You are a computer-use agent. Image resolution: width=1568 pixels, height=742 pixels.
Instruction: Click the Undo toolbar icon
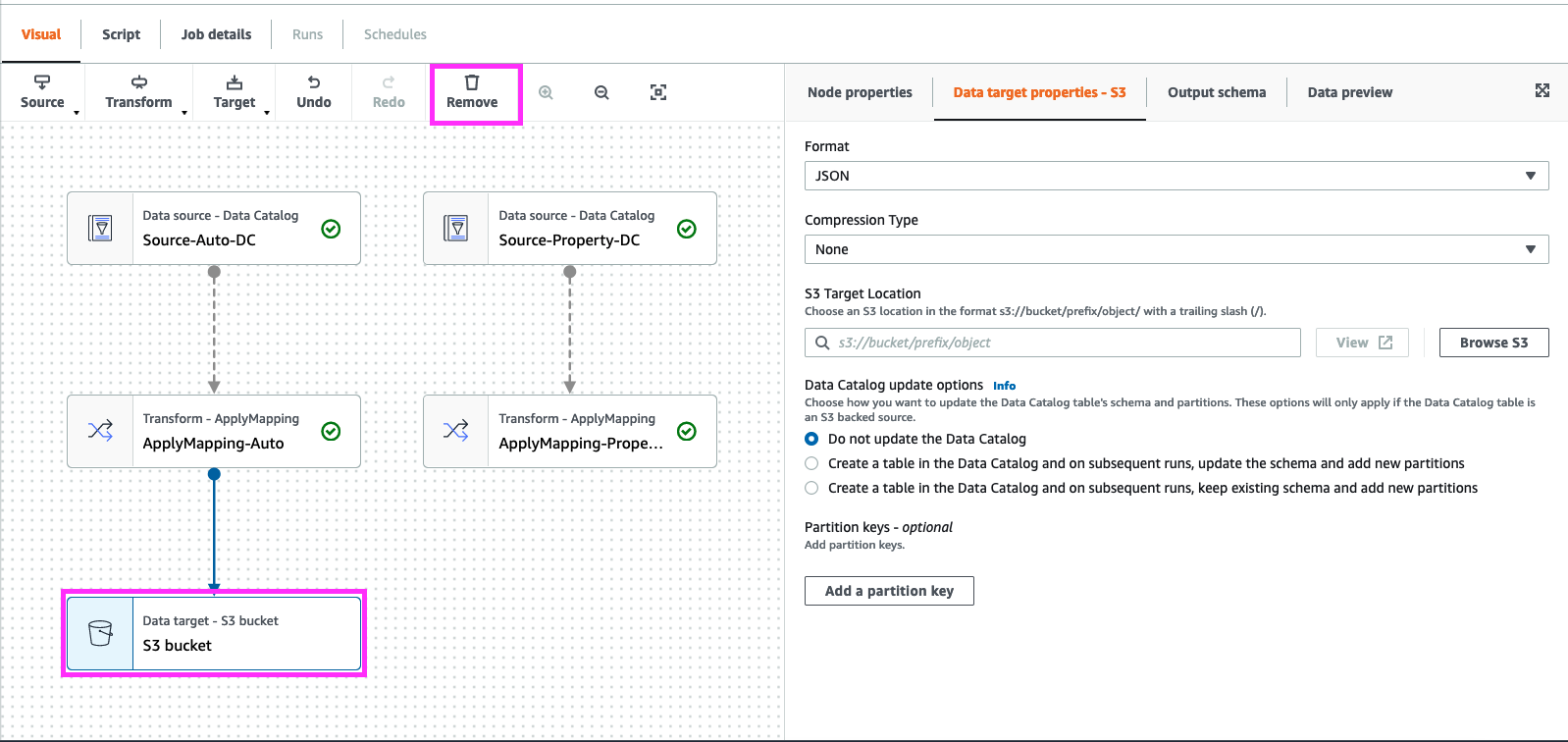[314, 83]
